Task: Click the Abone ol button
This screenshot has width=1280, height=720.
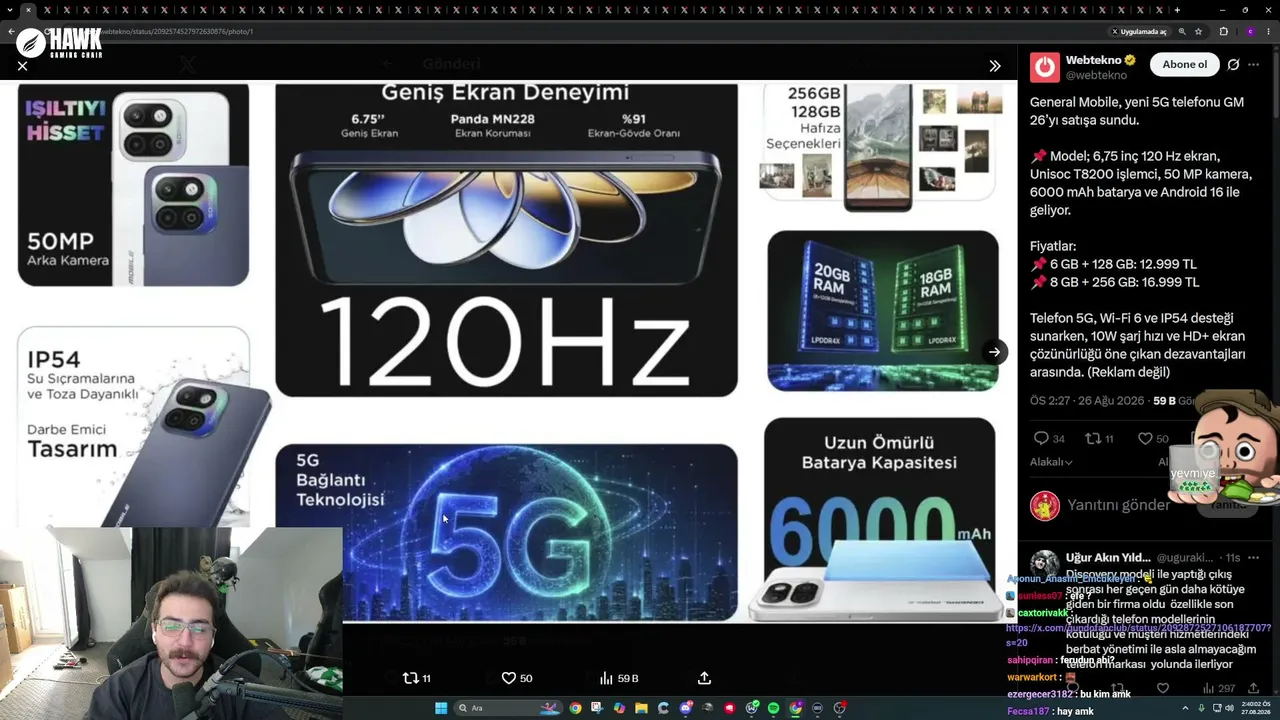Action: [x=1184, y=64]
